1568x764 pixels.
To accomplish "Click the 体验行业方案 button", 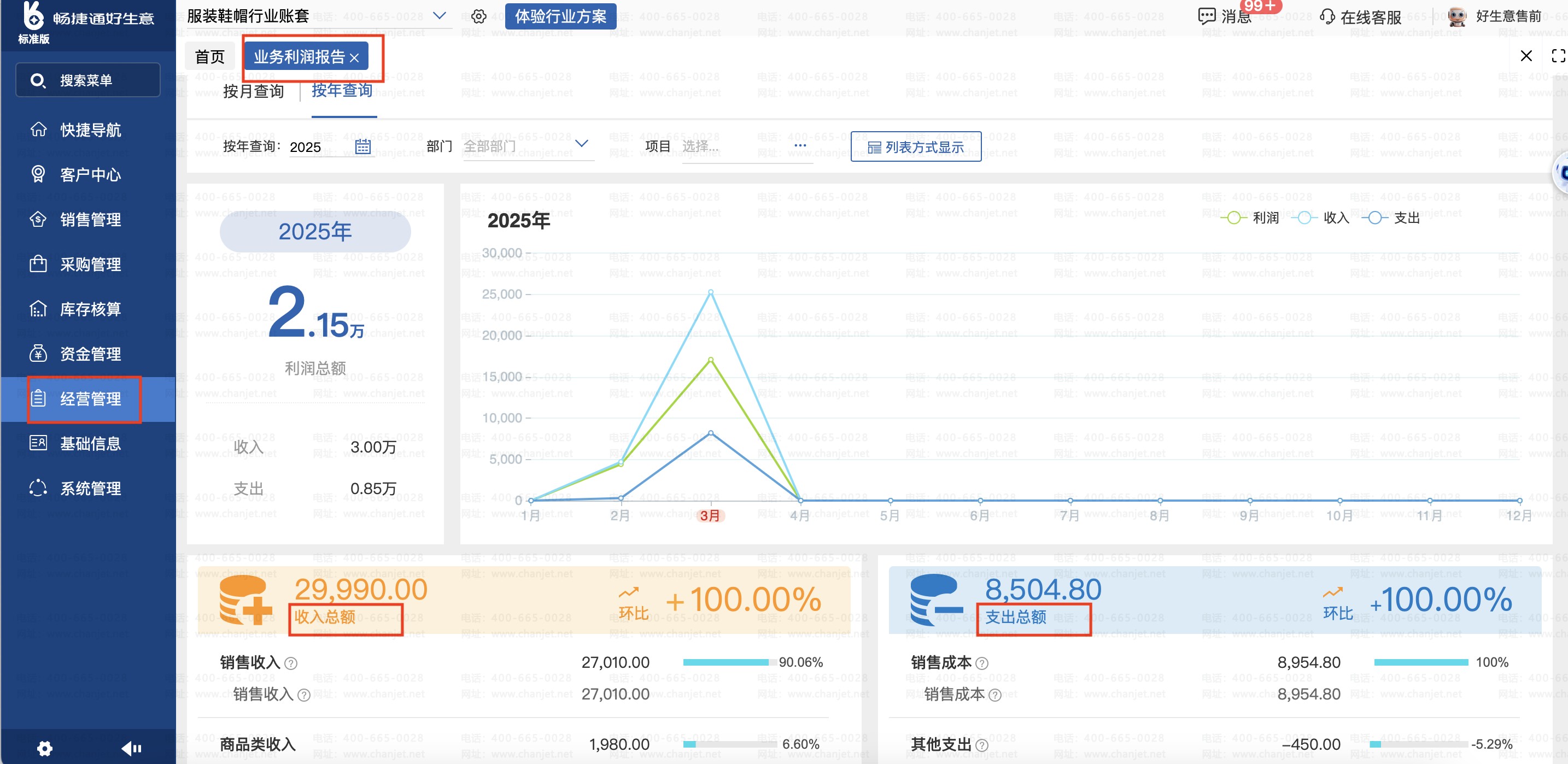I will [x=560, y=16].
